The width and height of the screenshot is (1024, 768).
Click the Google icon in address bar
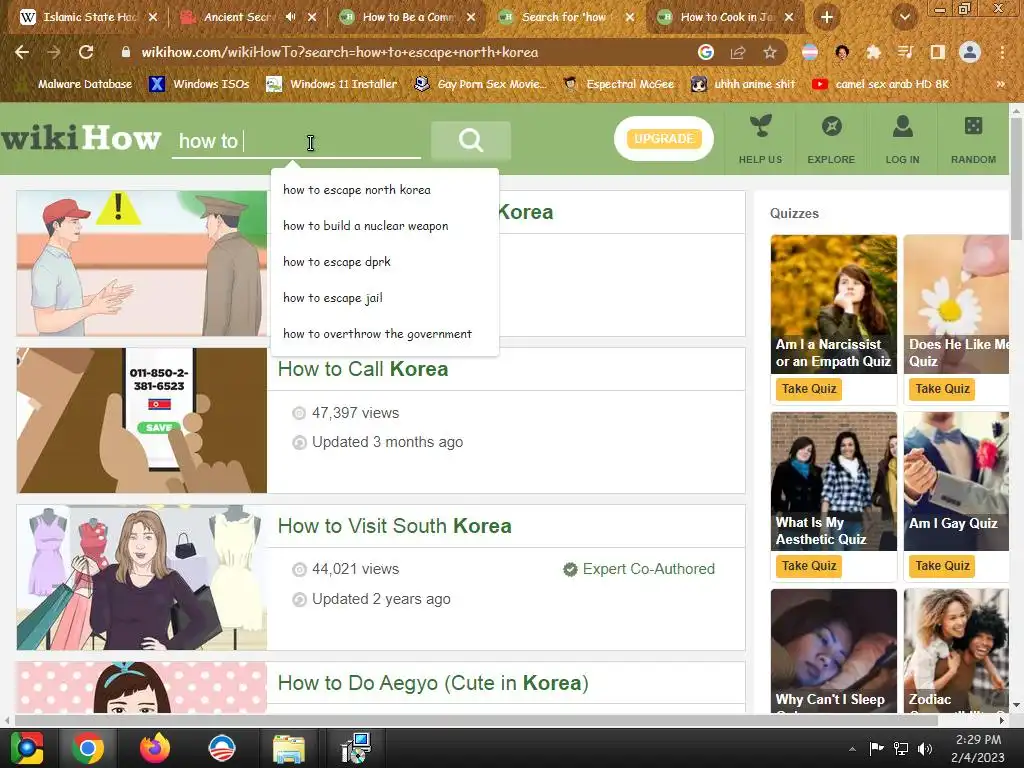coord(706,52)
